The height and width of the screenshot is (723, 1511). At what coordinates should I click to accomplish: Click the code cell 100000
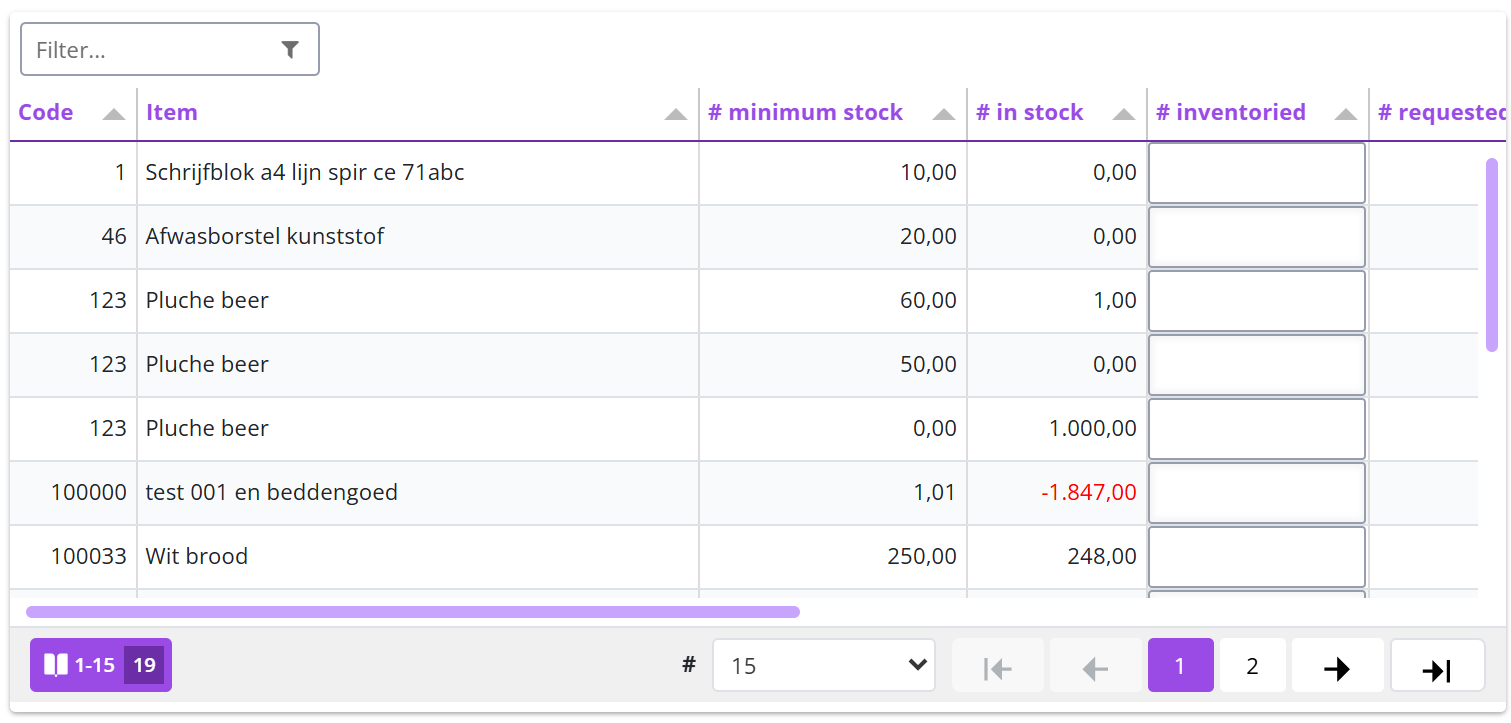pyautogui.click(x=89, y=493)
